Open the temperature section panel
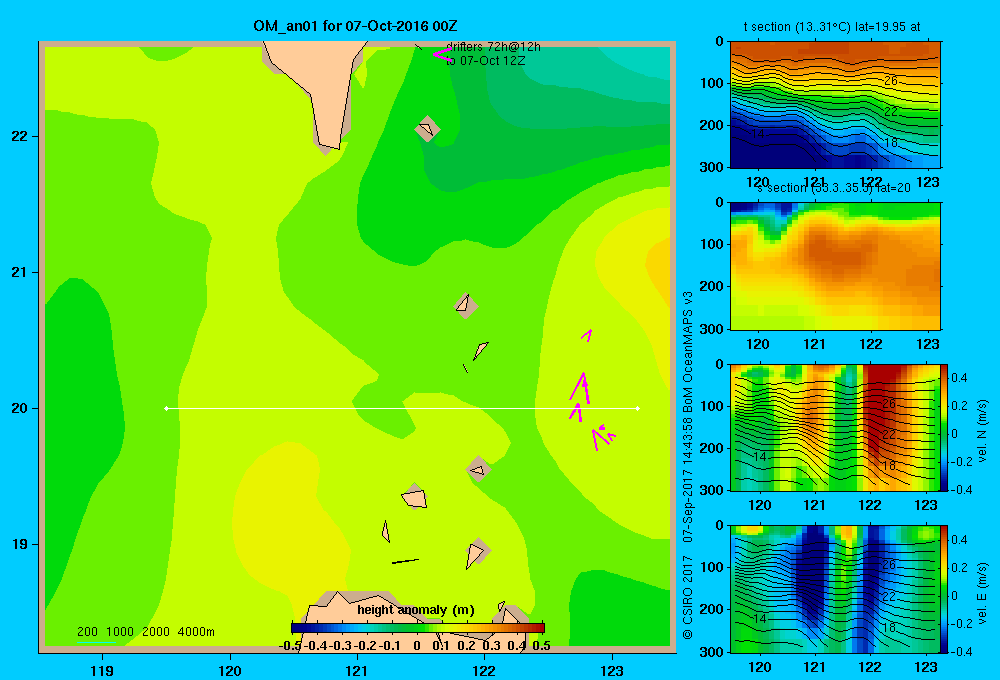The height and width of the screenshot is (680, 1000). [x=835, y=105]
